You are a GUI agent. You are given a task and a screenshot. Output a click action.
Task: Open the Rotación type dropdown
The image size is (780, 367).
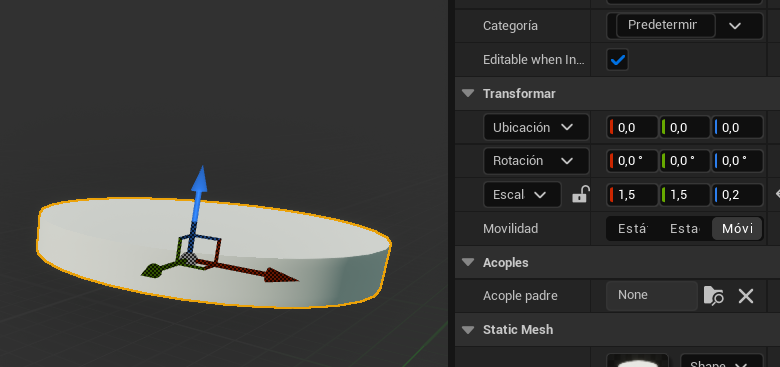tap(536, 161)
